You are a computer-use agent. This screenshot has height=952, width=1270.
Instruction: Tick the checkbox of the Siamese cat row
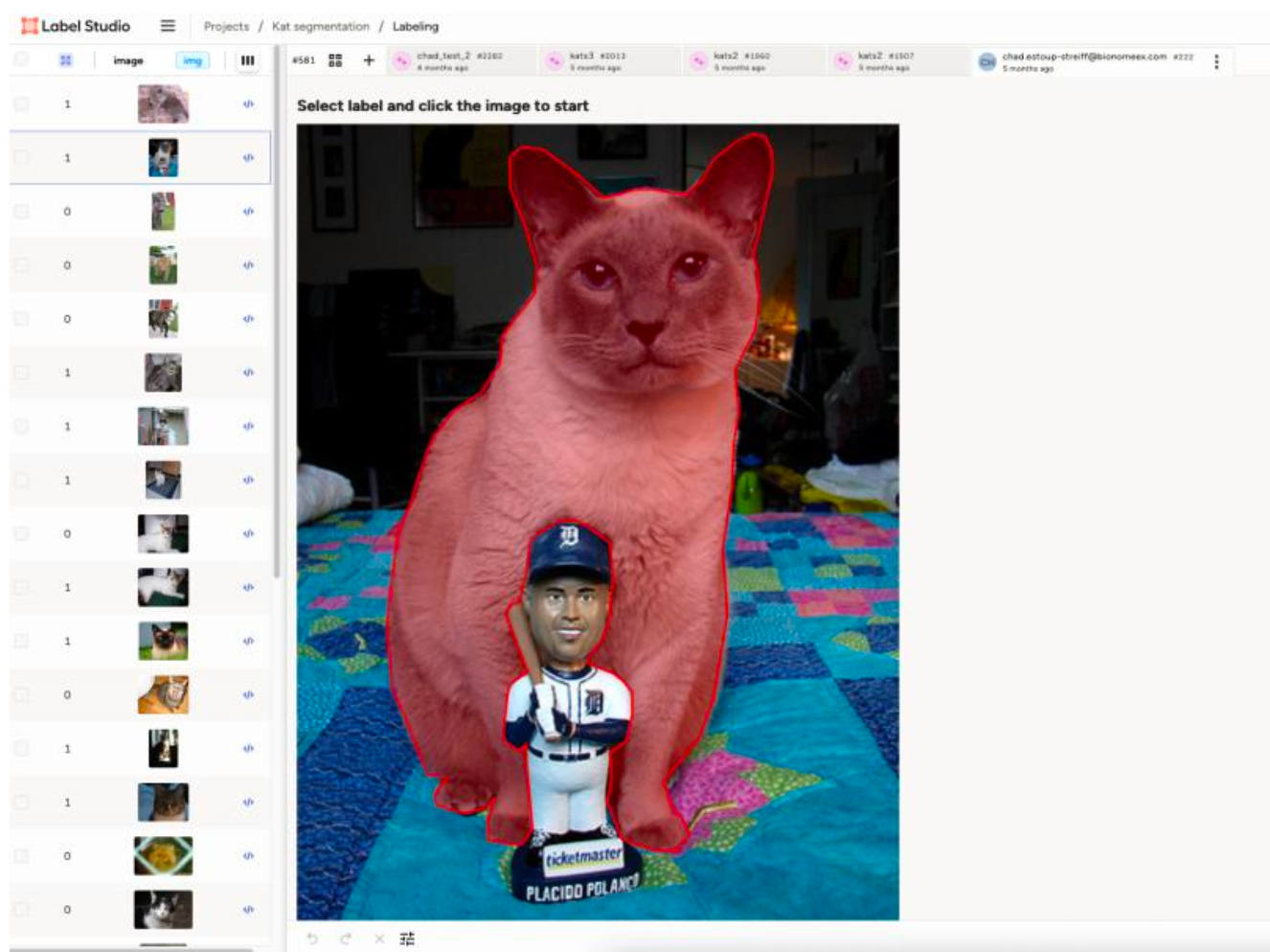pyautogui.click(x=21, y=641)
